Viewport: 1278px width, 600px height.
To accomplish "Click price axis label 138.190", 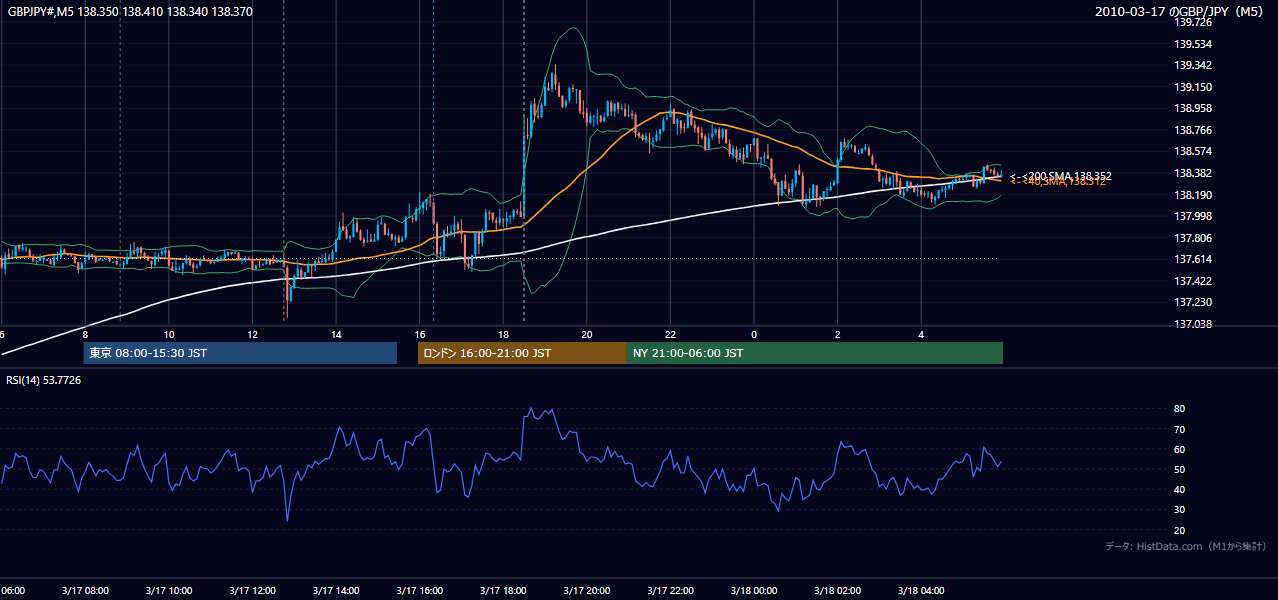I will pyautogui.click(x=1193, y=195).
